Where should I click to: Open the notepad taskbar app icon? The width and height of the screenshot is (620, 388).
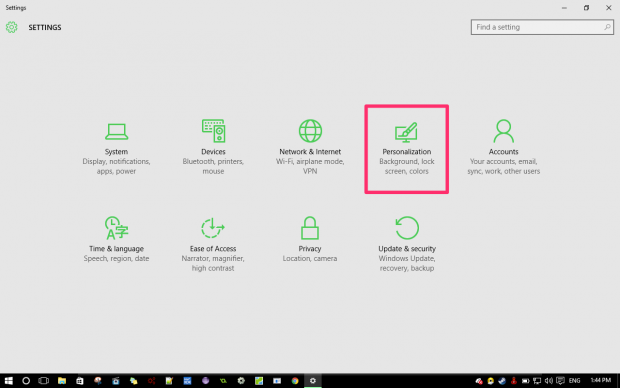click(169, 380)
